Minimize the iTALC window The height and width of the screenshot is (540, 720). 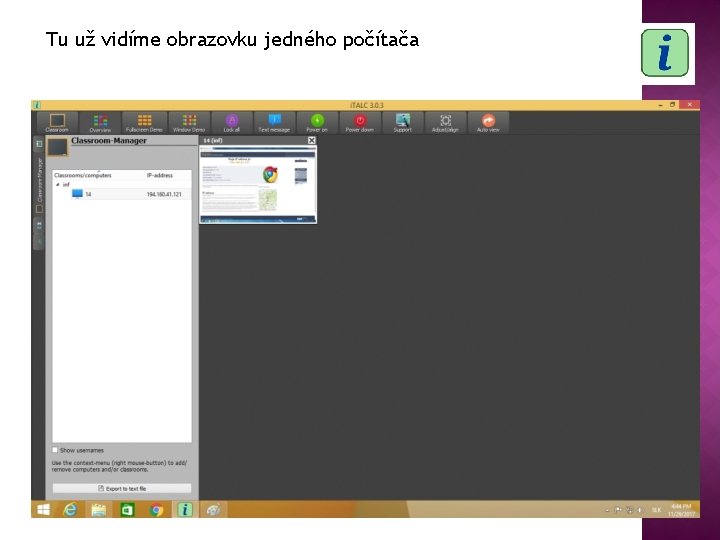pos(660,105)
